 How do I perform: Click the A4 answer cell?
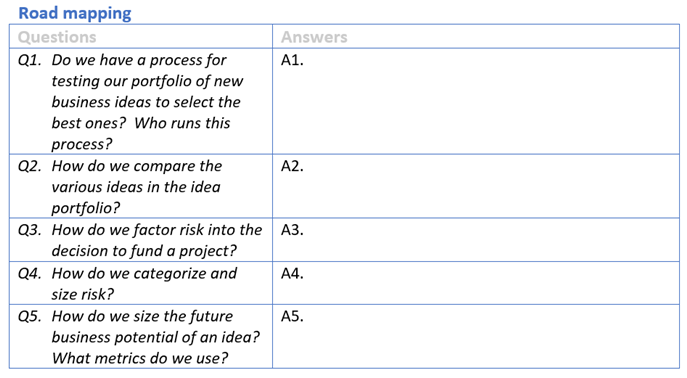[x=476, y=283]
